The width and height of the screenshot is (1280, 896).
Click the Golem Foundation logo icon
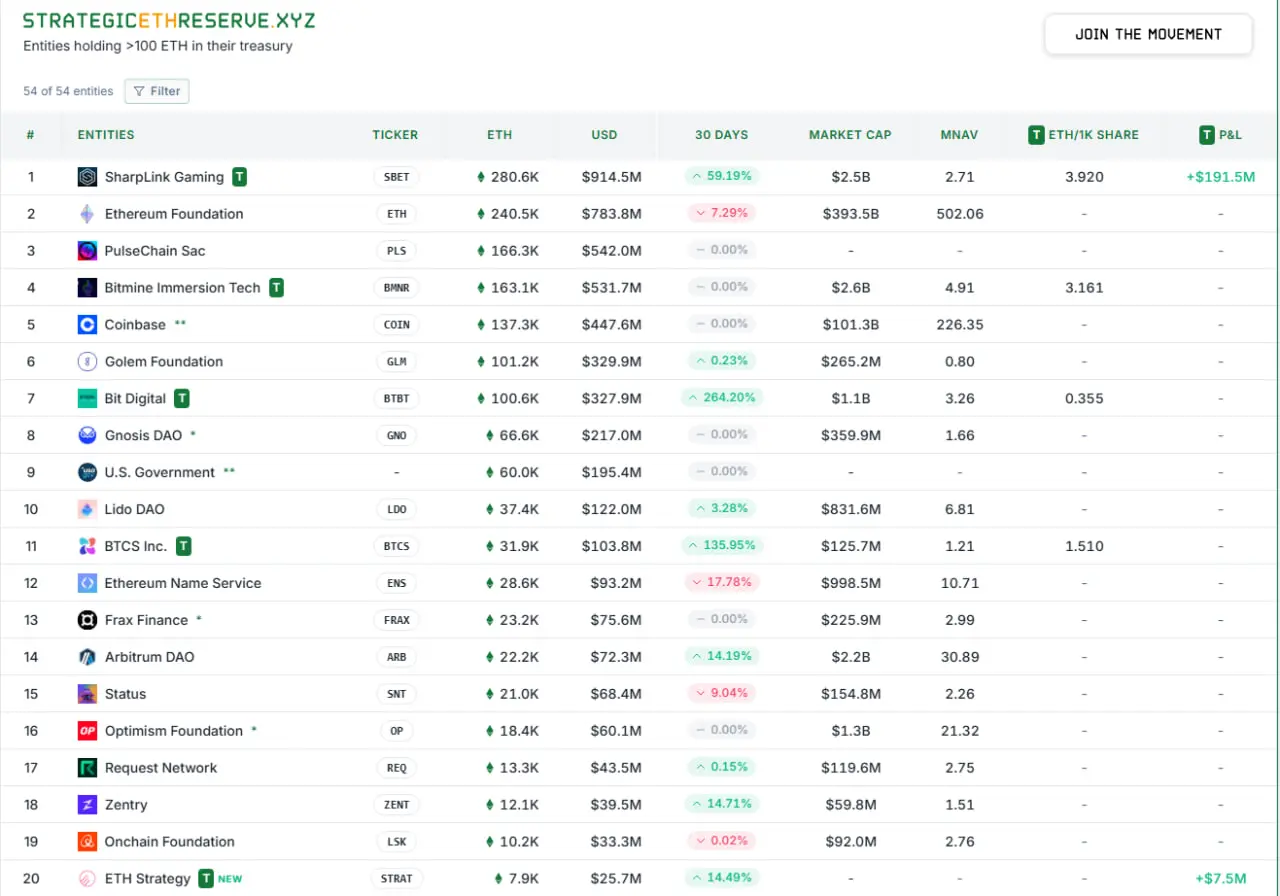[x=87, y=362]
